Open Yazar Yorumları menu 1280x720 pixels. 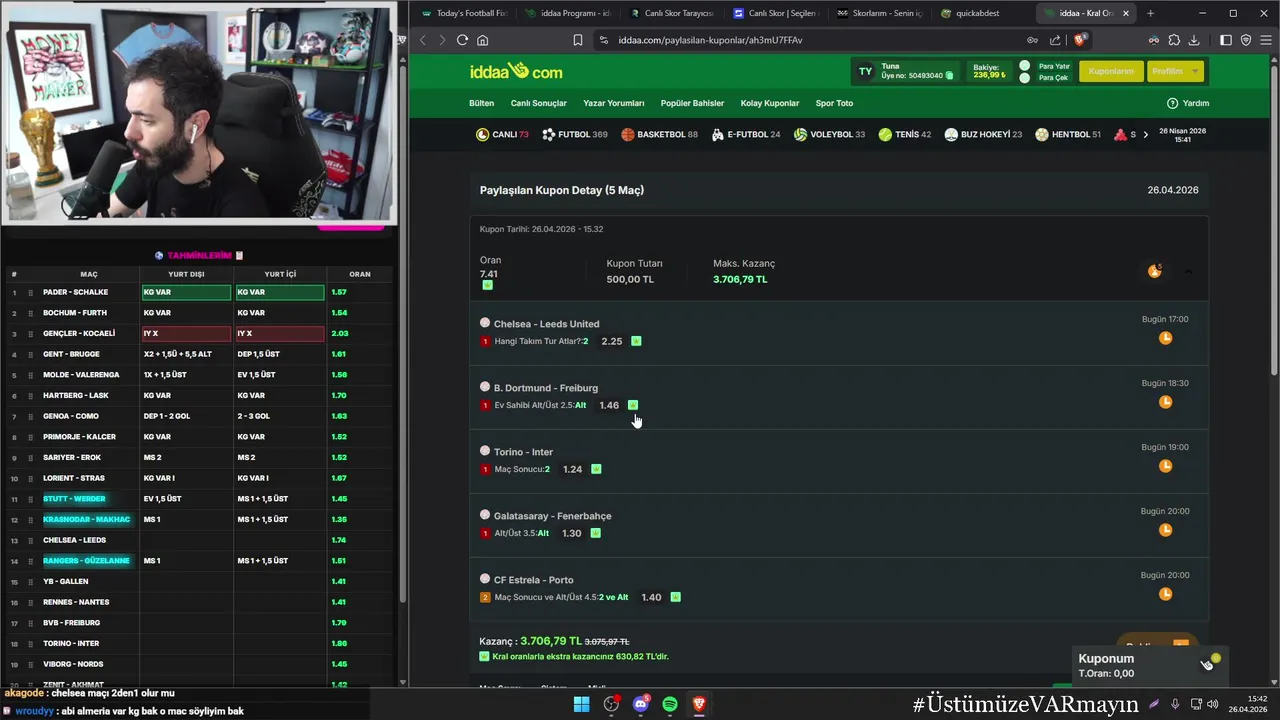pos(613,103)
